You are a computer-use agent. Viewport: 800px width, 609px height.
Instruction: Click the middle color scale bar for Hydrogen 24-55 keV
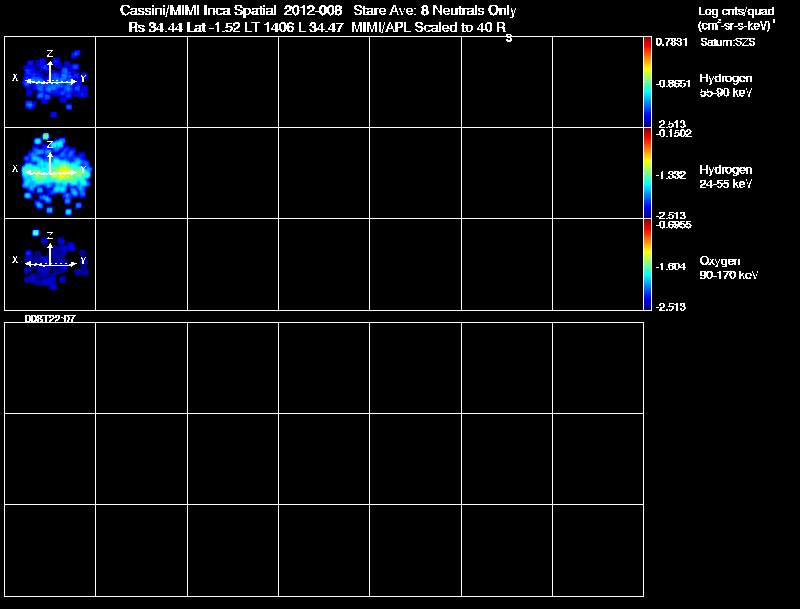pyautogui.click(x=647, y=173)
